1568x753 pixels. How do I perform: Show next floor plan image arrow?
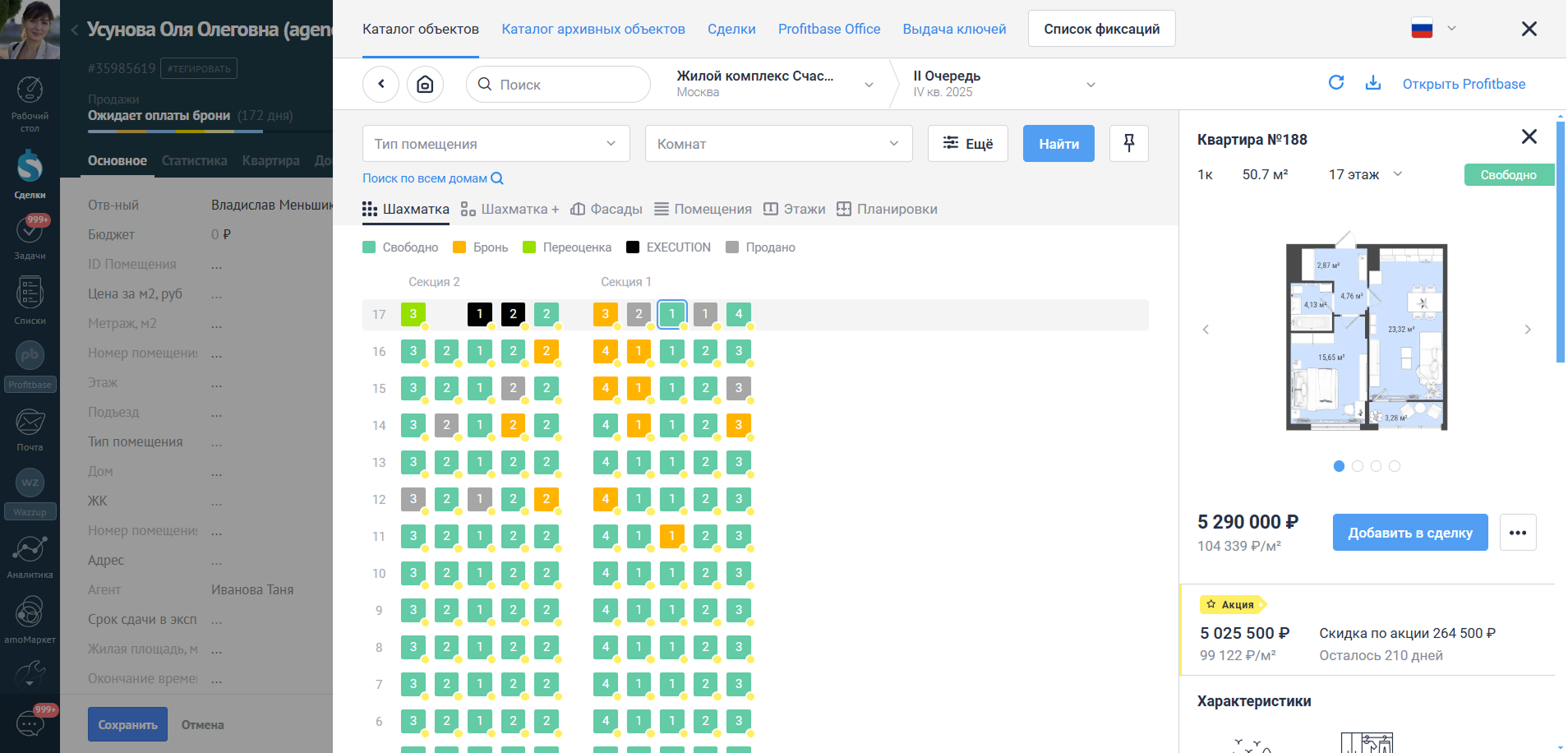[1528, 330]
